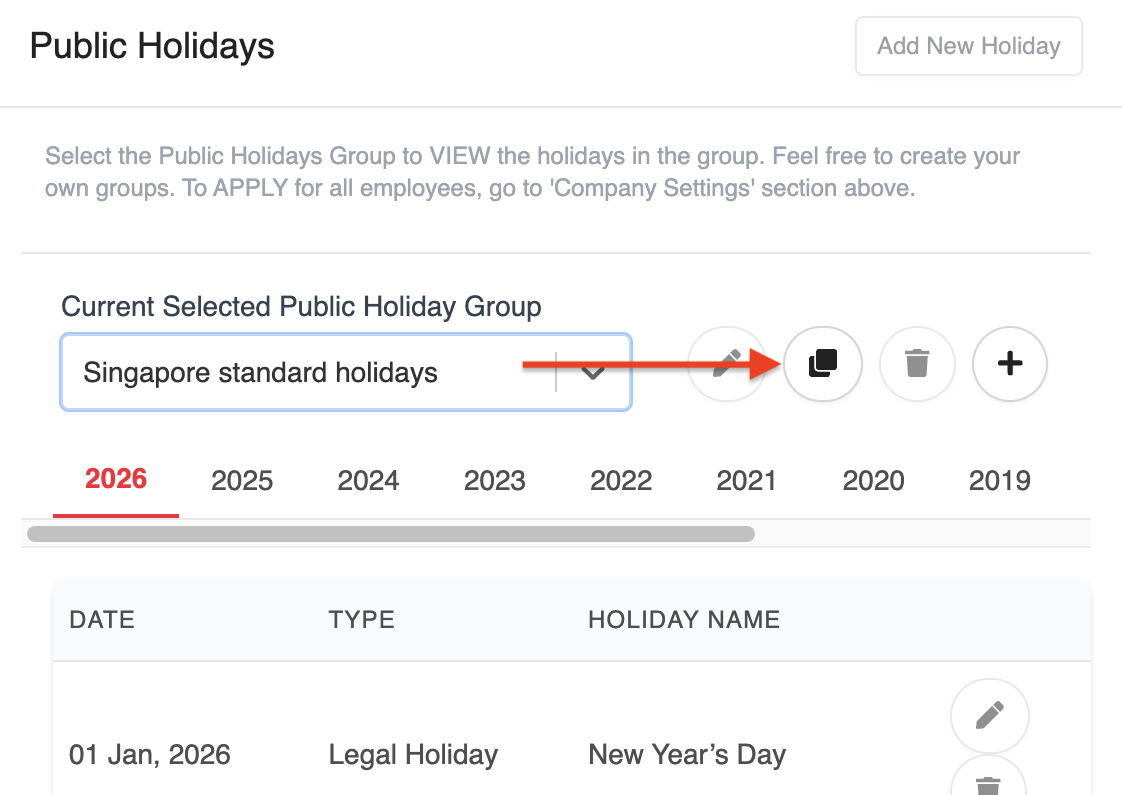Image resolution: width=1122 pixels, height=795 pixels.
Task: Go to the 2021 year tab
Action: (x=747, y=481)
